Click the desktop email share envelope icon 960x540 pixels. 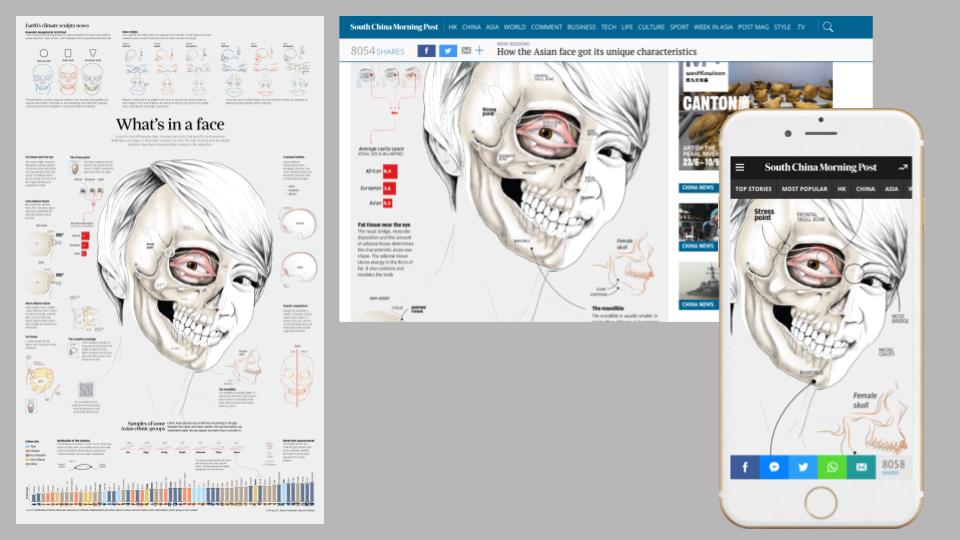click(x=466, y=51)
